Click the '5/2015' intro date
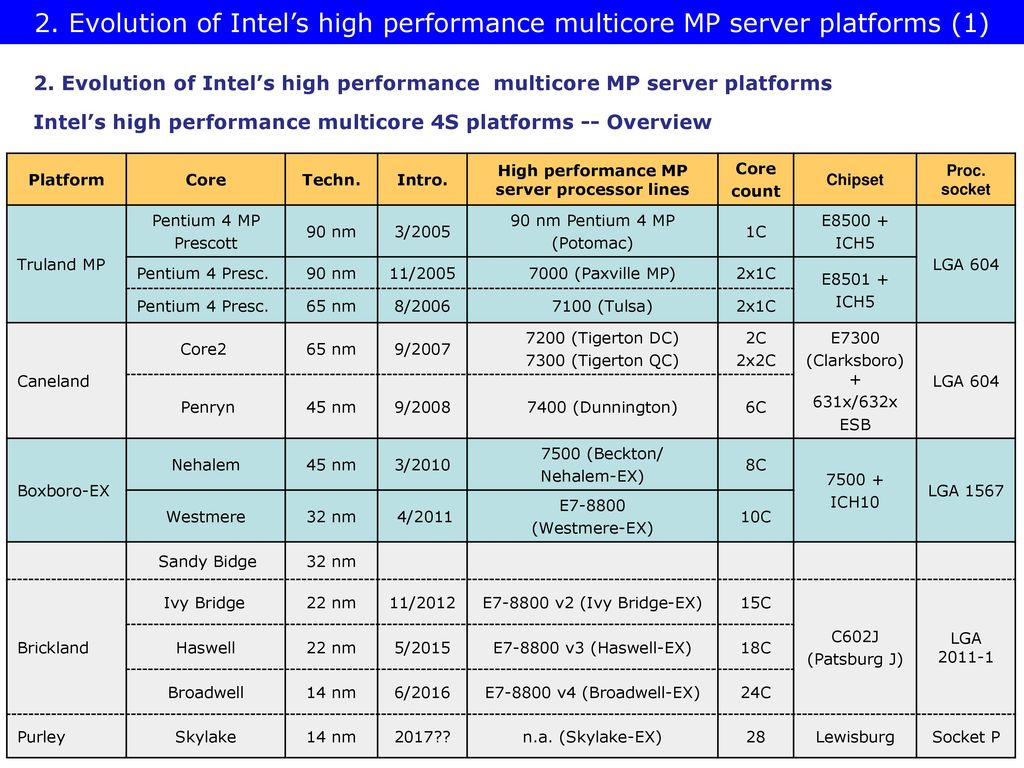Viewport: 1024px width, 768px height. [x=423, y=647]
